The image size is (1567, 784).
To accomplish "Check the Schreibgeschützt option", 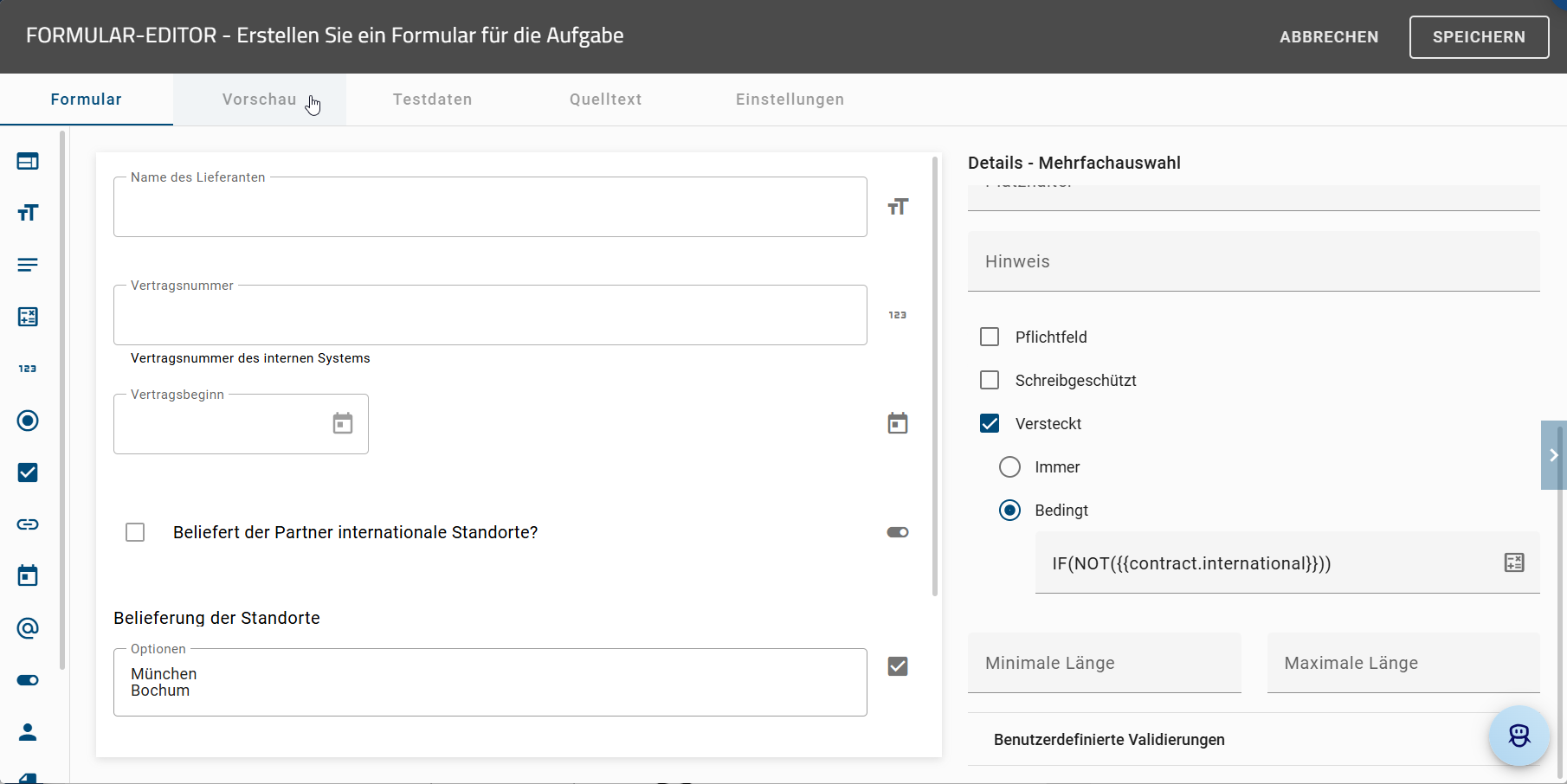I will (990, 380).
